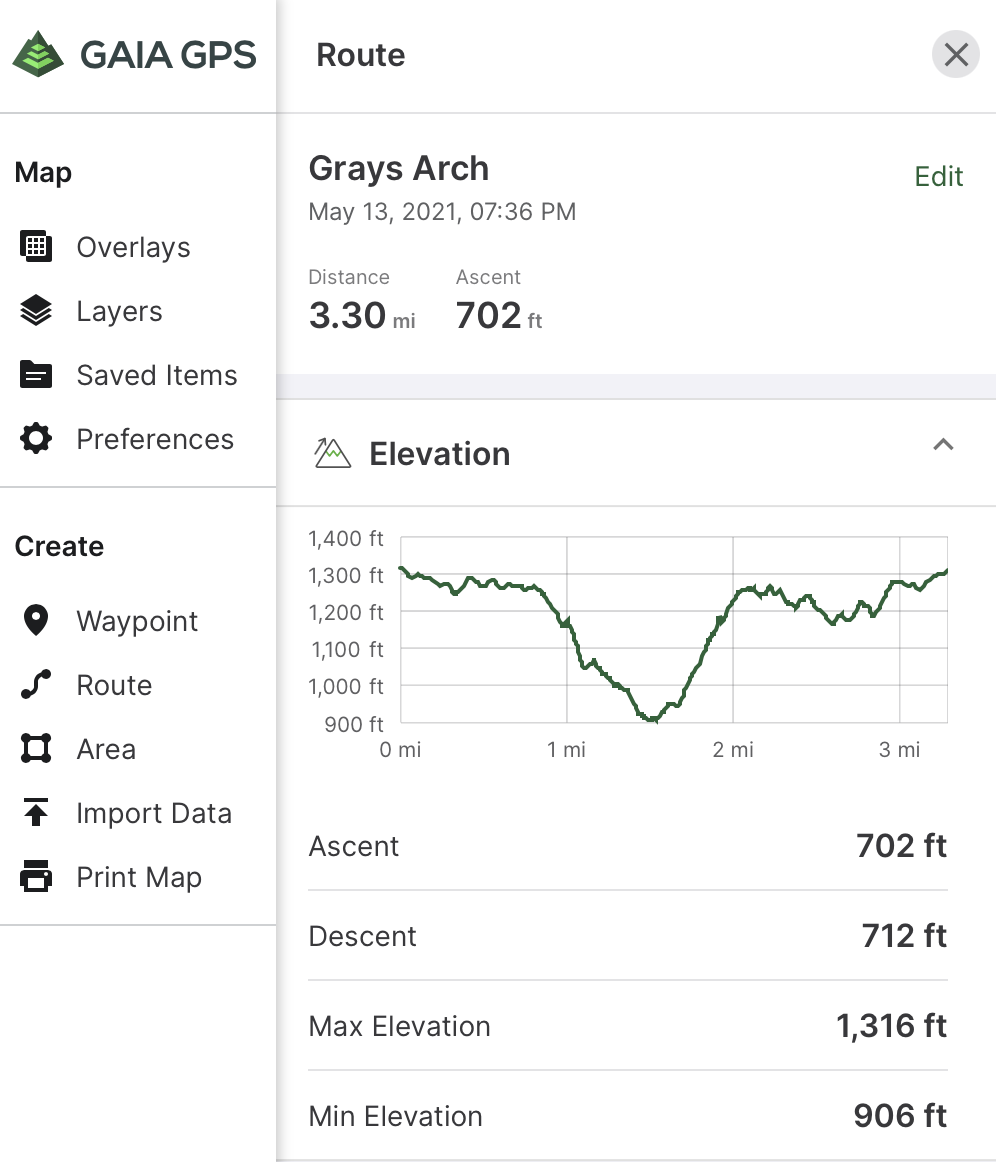Click the Elevation section header
This screenshot has height=1162, width=996.
pyautogui.click(x=439, y=454)
